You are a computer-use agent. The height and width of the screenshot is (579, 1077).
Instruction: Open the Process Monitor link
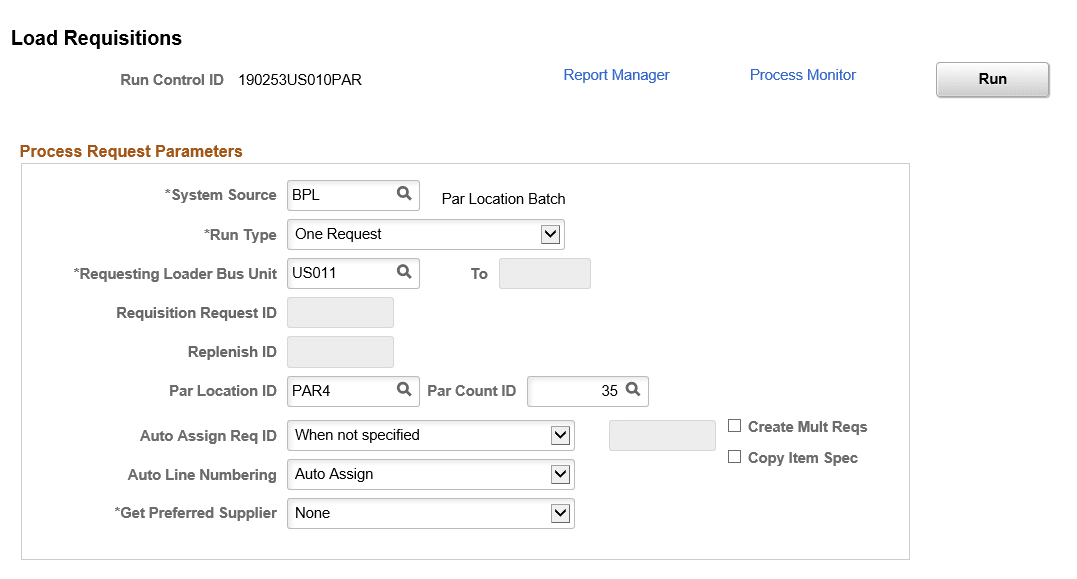802,74
